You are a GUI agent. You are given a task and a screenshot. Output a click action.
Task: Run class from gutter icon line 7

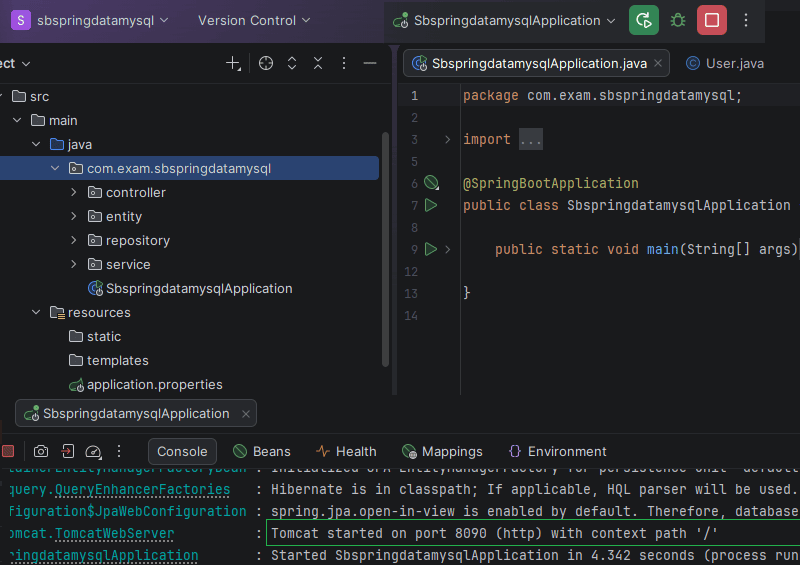click(x=431, y=205)
